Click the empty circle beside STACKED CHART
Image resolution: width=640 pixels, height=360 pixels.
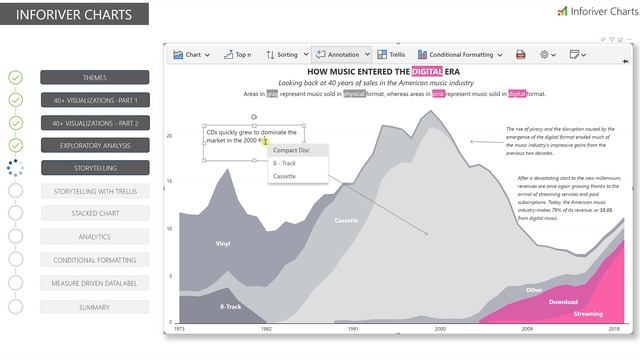(x=16, y=213)
